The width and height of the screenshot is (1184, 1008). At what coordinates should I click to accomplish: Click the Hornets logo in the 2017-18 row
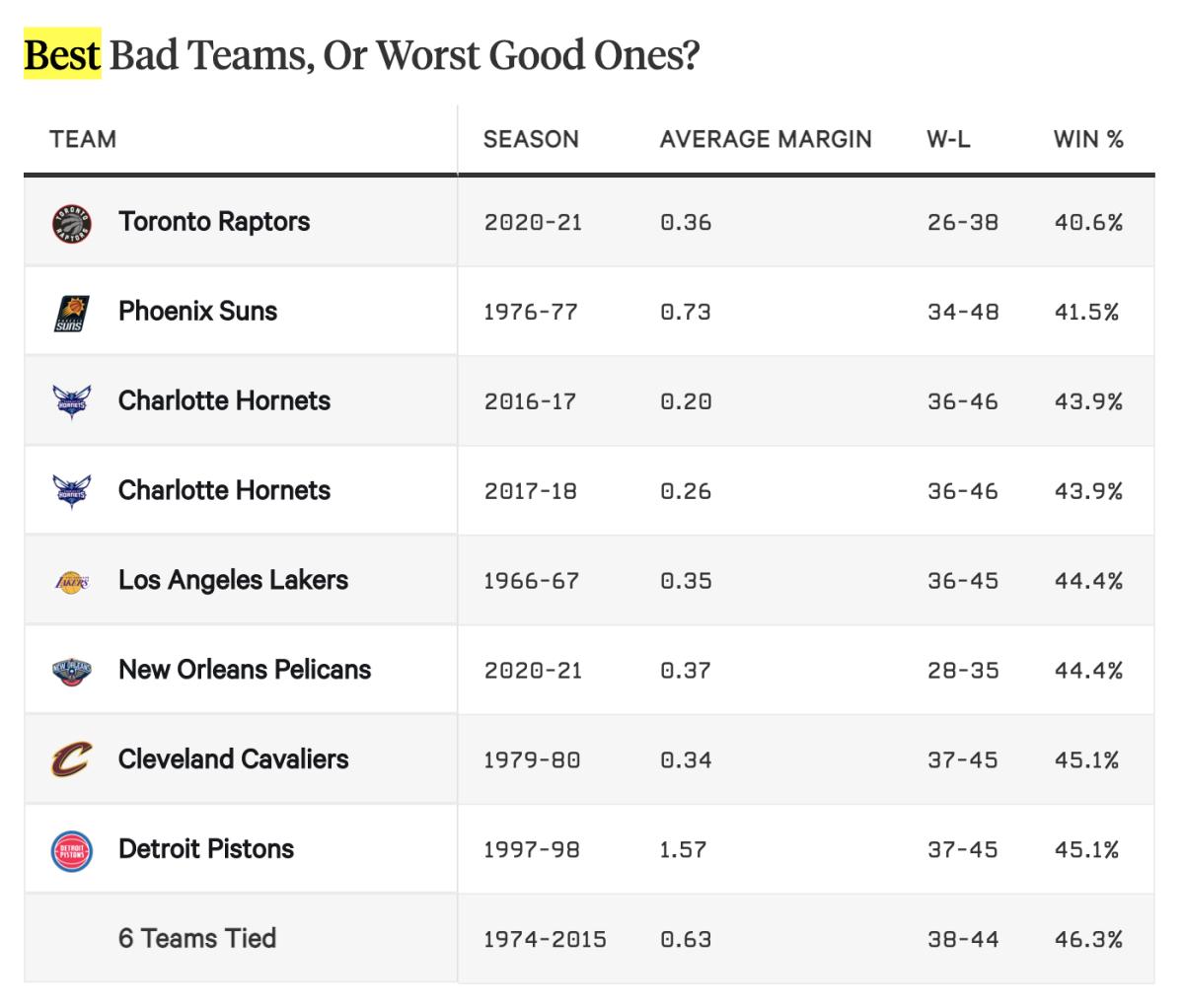70,491
